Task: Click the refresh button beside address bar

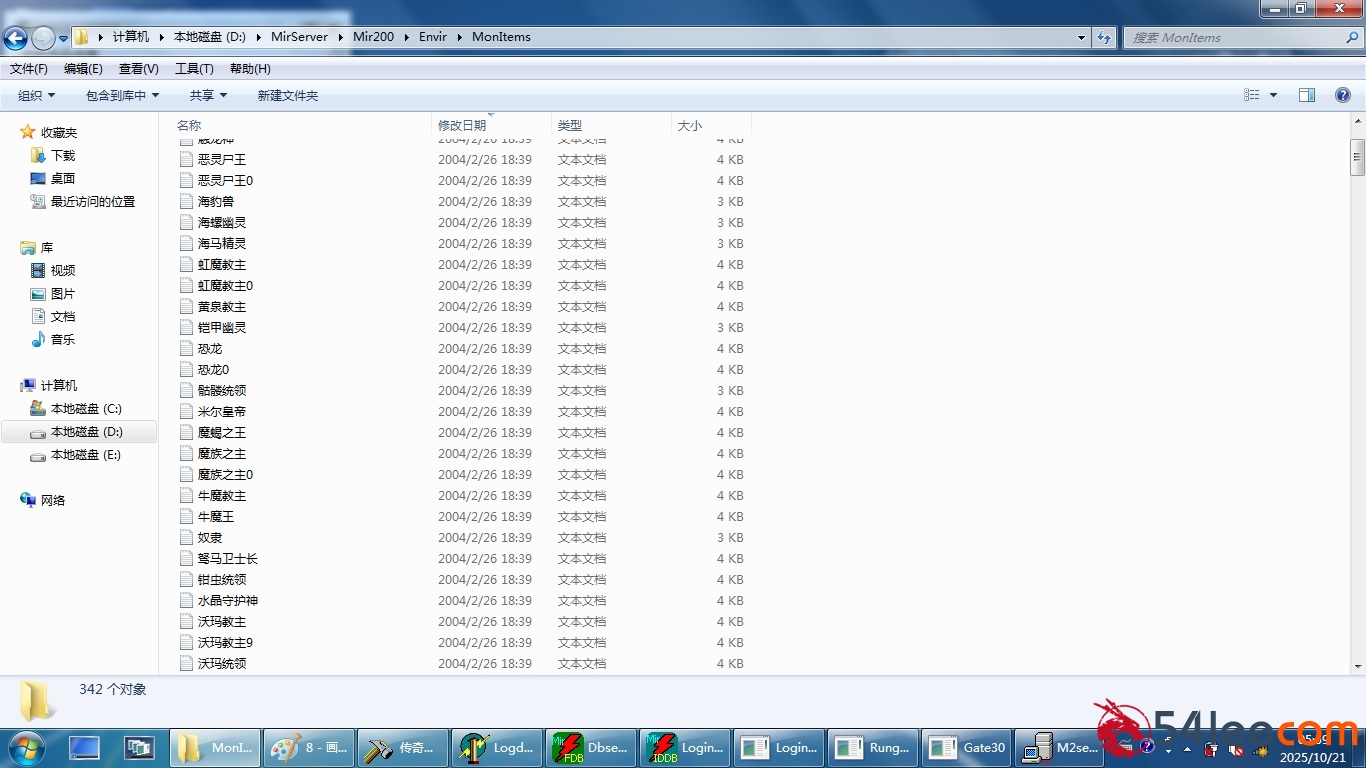Action: 1104,37
